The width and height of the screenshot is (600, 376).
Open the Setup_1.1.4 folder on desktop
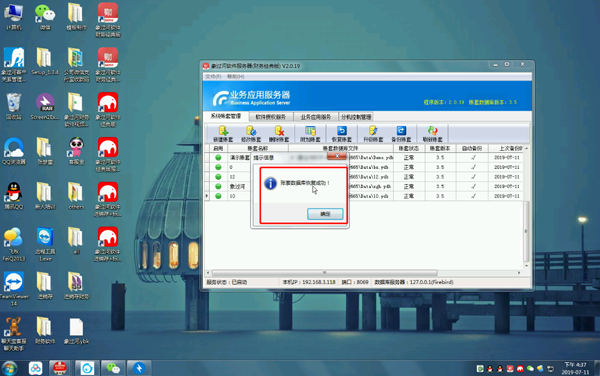tap(45, 62)
